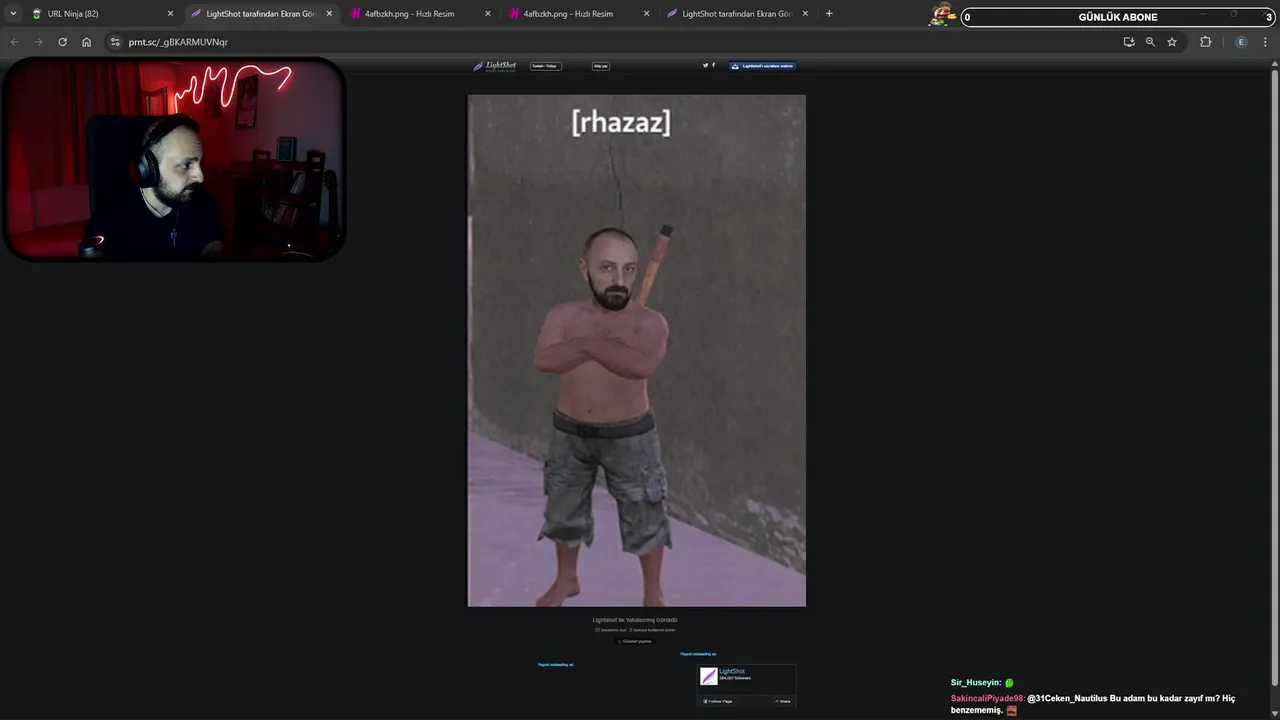Viewport: 1280px width, 720px height.
Task: Click the tweet share button below screenshot
Action: pyautogui.click(x=635, y=641)
